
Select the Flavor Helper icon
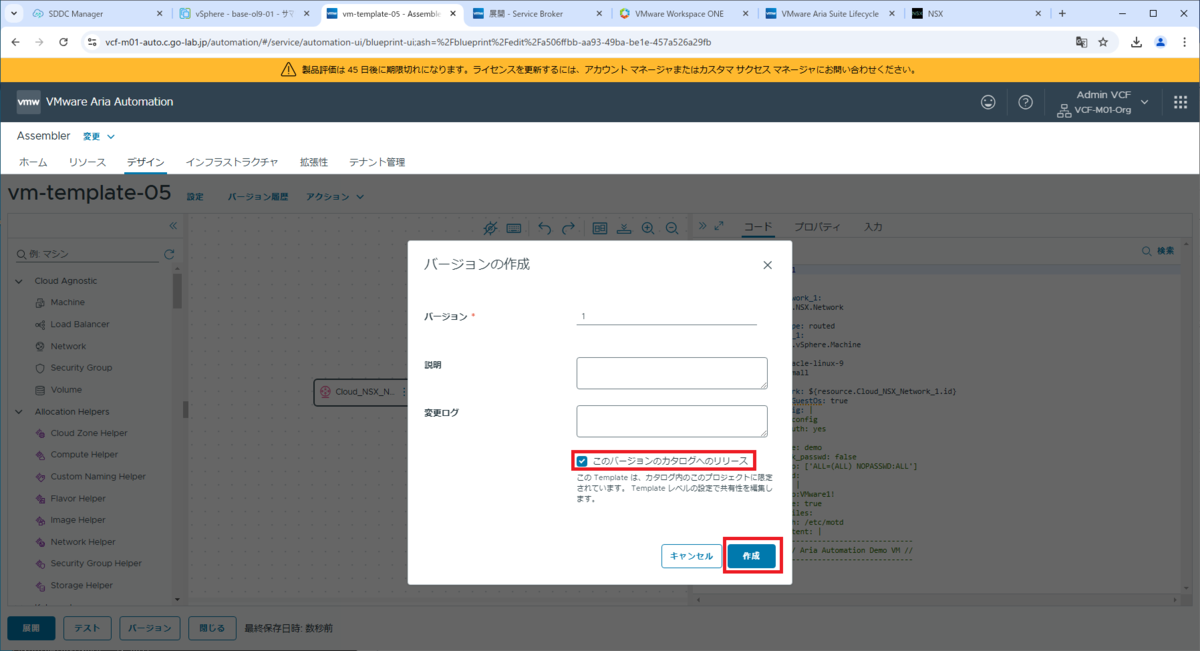pos(41,498)
